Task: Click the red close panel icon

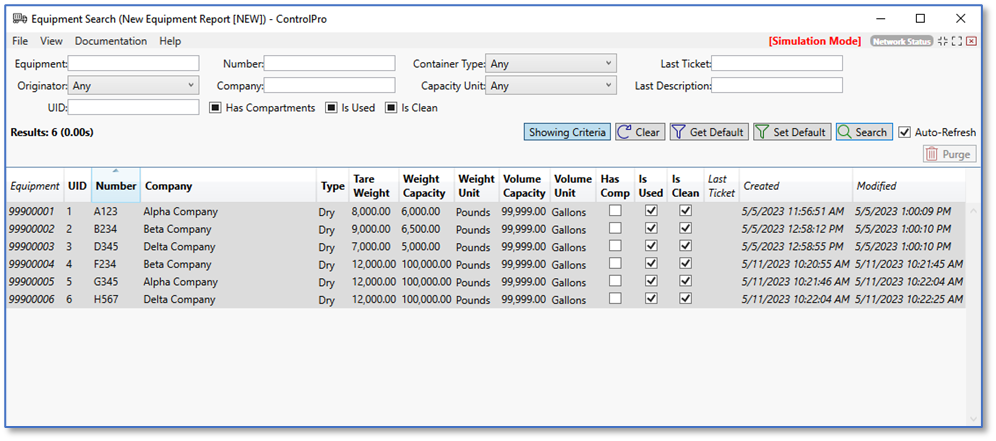Action: click(x=971, y=41)
